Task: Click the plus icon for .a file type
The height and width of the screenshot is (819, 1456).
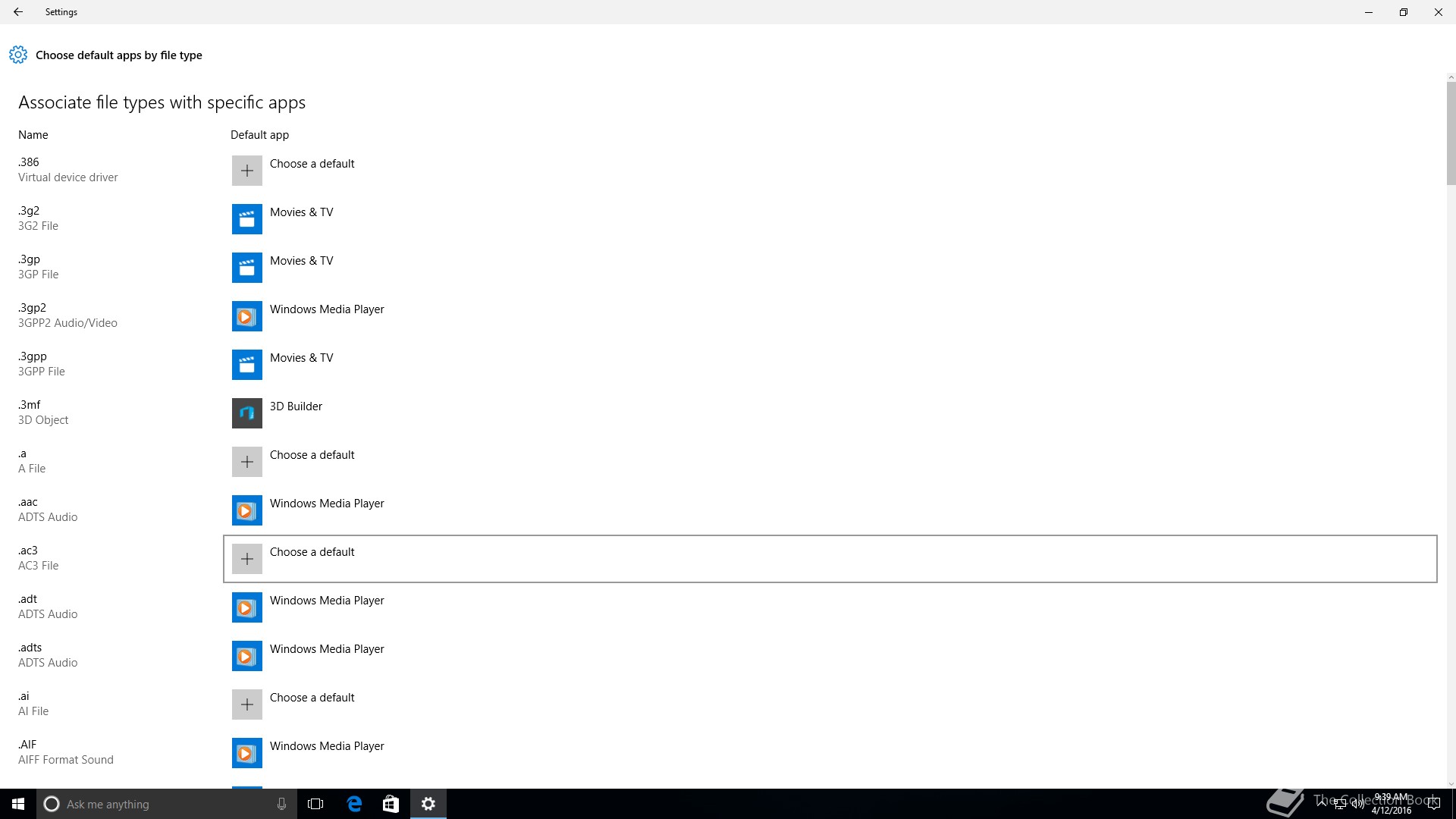Action: click(x=247, y=462)
